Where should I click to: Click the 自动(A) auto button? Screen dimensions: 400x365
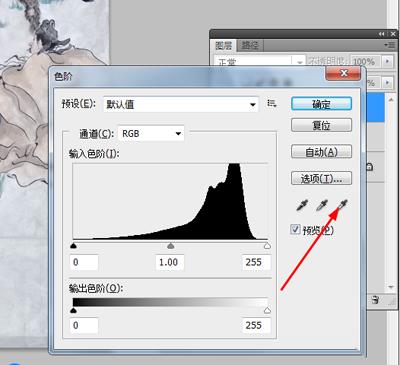321,152
